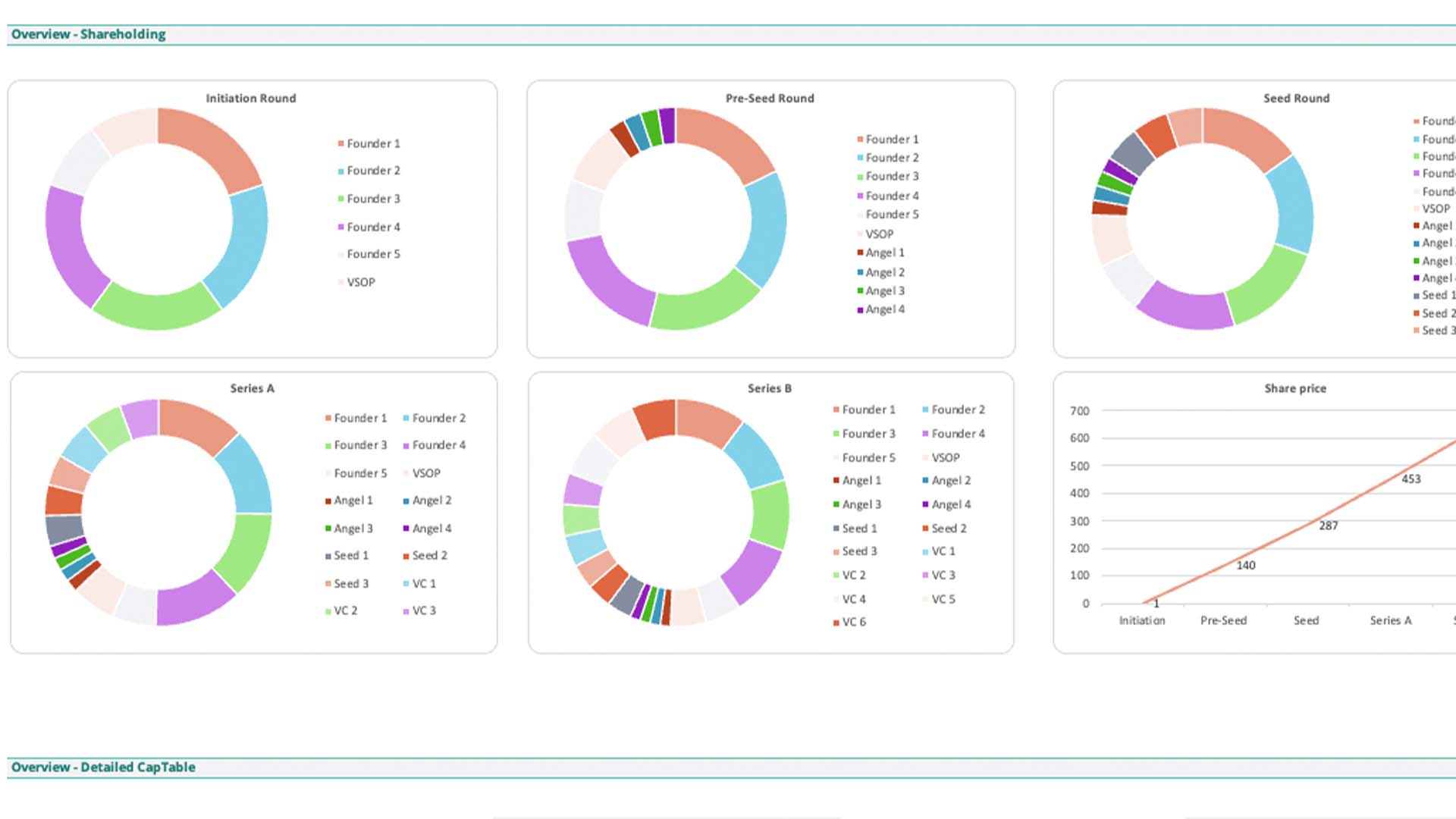Select Overview - Shareholding section header

tap(88, 34)
